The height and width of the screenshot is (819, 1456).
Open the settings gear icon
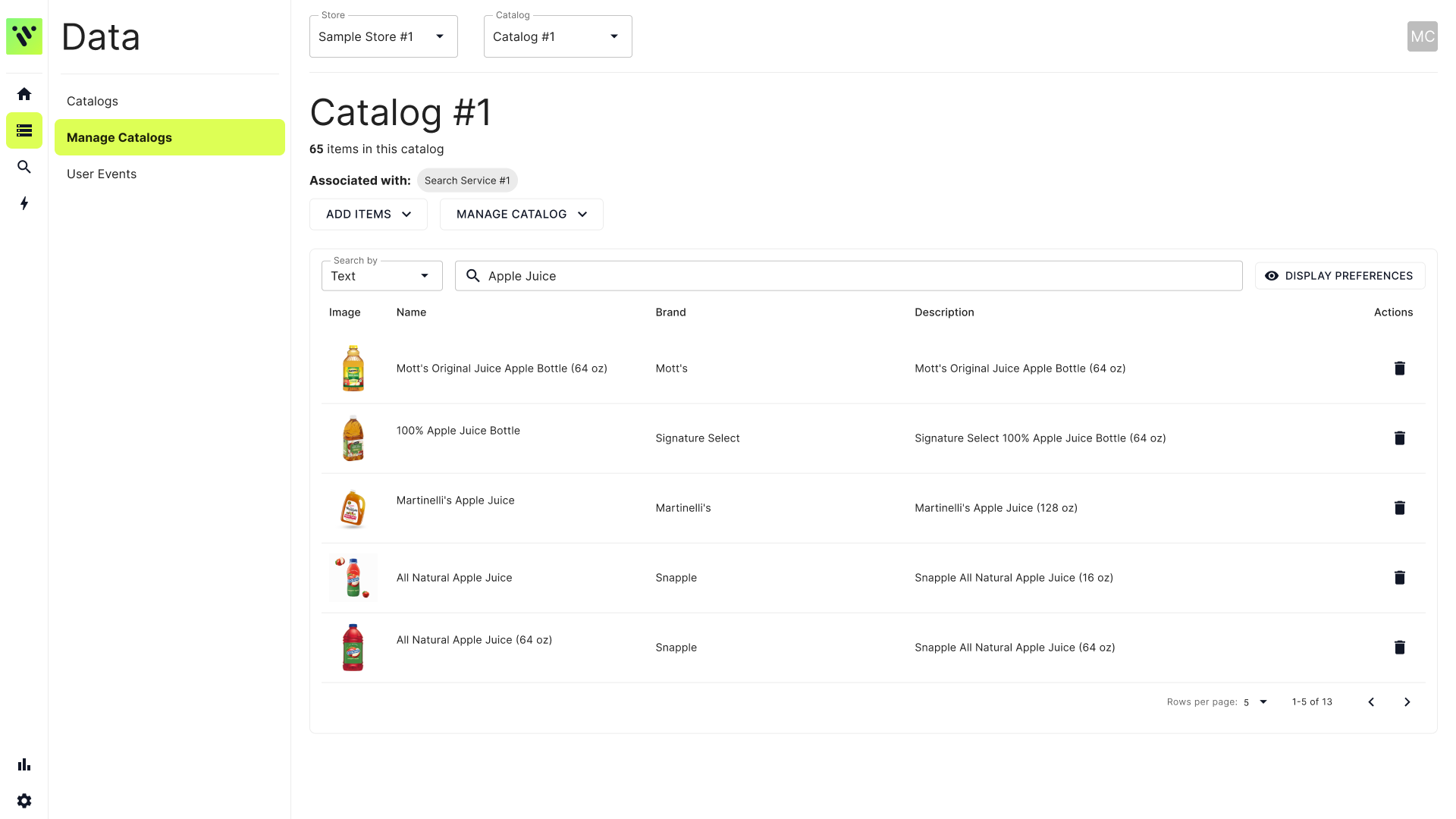(24, 801)
